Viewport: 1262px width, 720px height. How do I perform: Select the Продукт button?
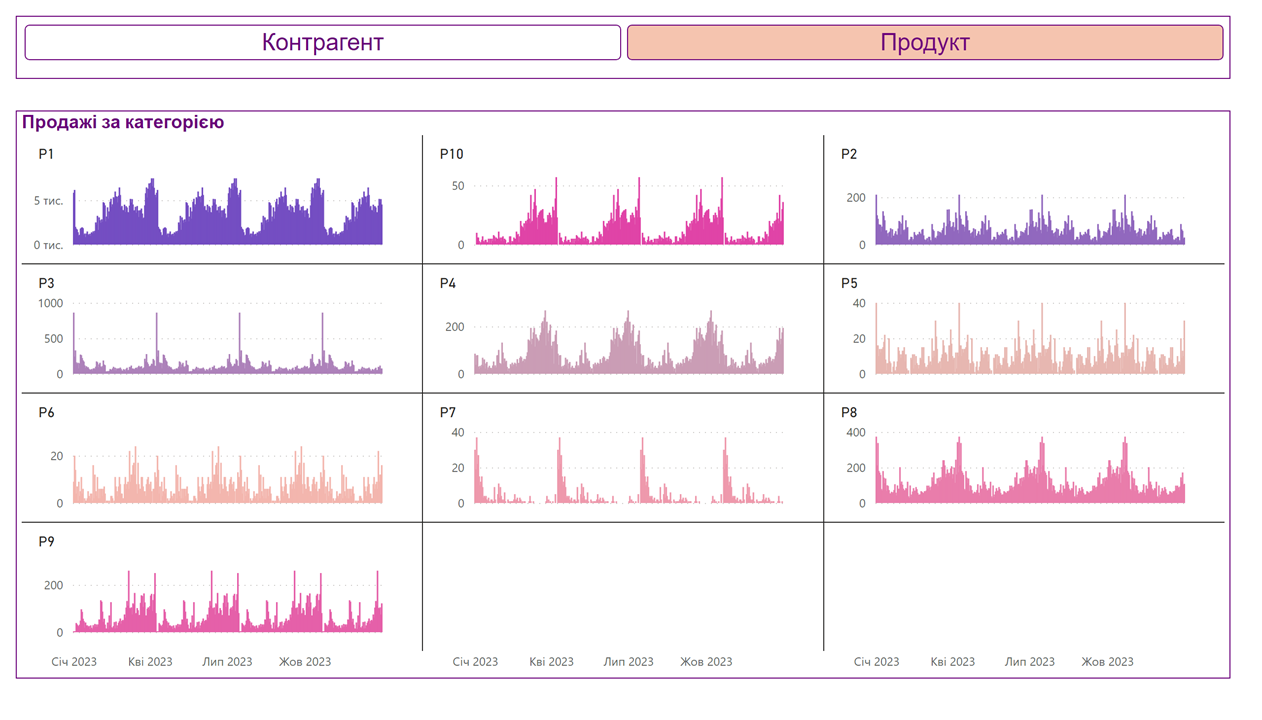(x=924, y=43)
